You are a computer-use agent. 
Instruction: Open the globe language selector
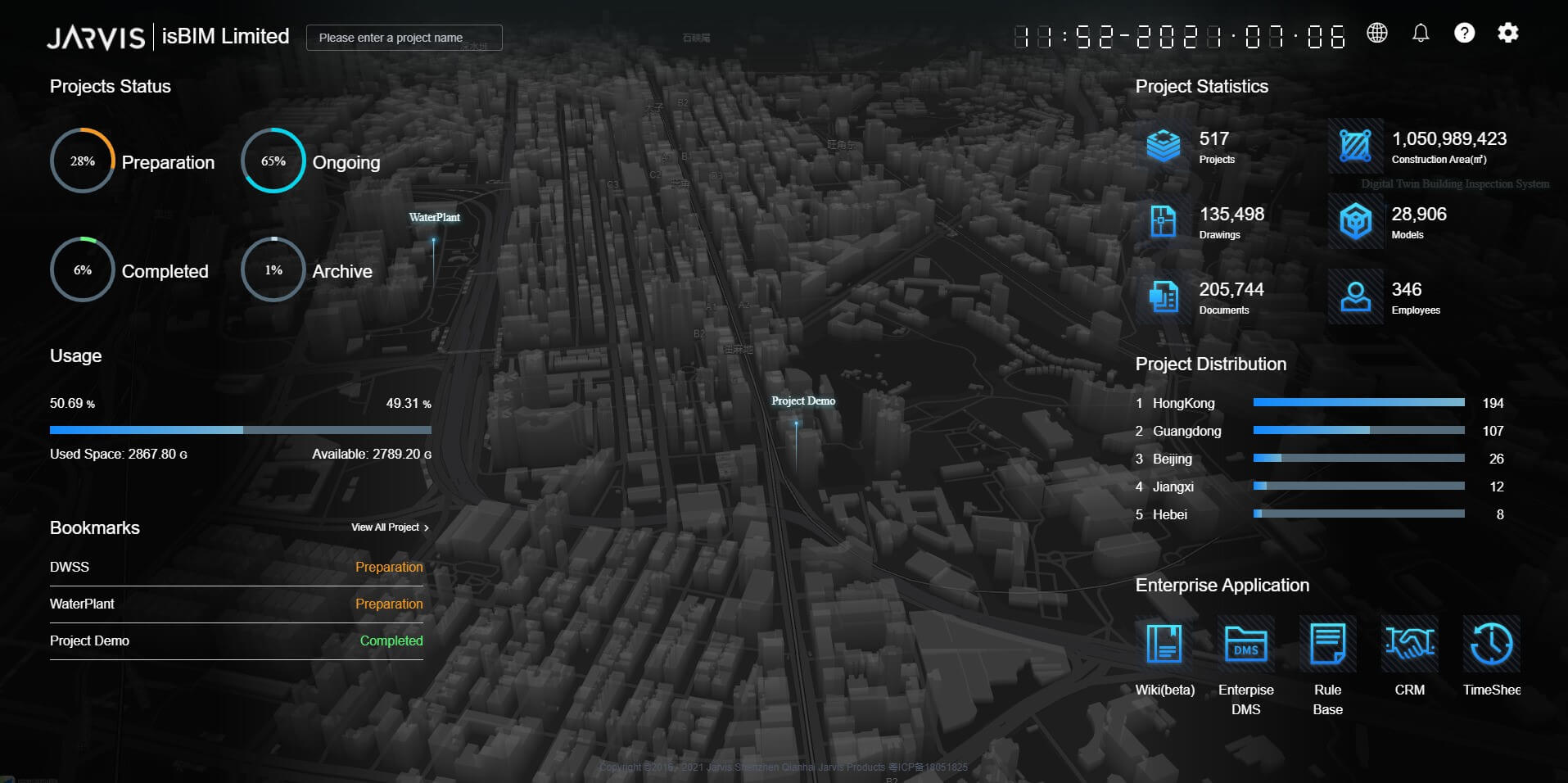[1377, 33]
